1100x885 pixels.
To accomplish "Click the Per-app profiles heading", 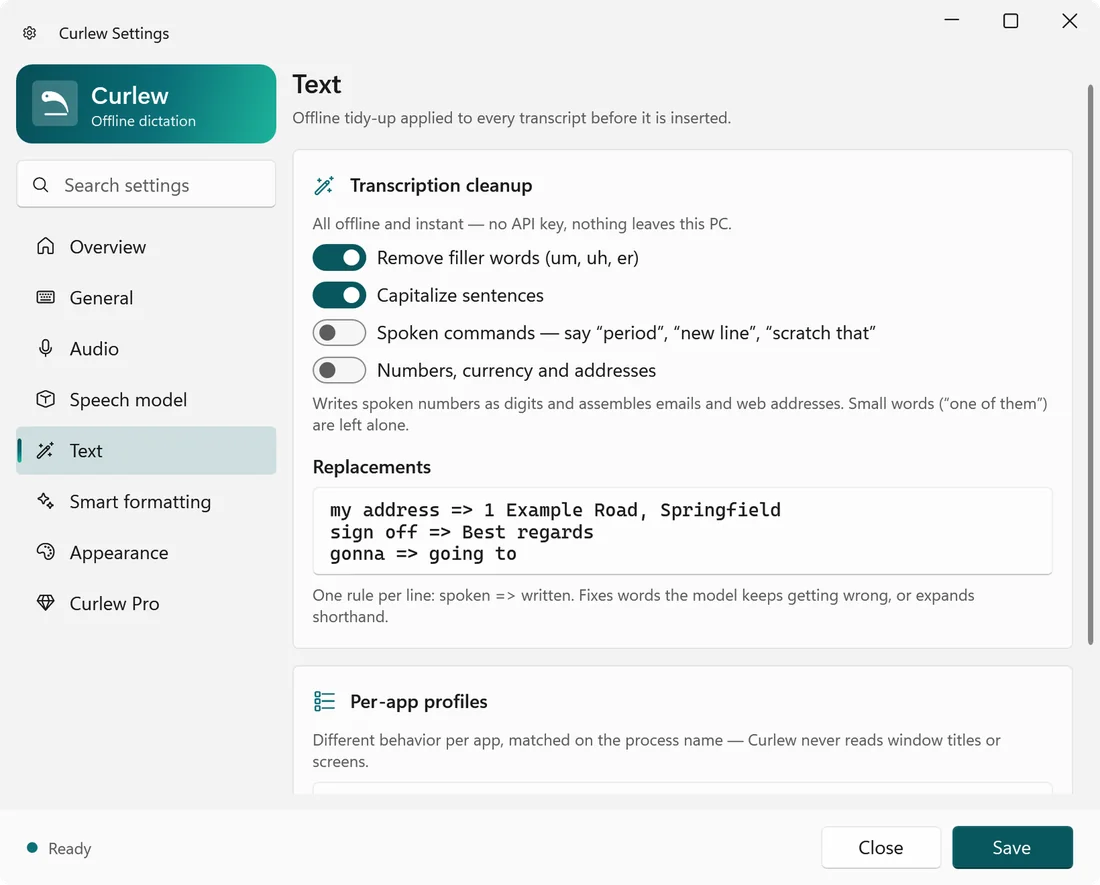I will coord(419,701).
